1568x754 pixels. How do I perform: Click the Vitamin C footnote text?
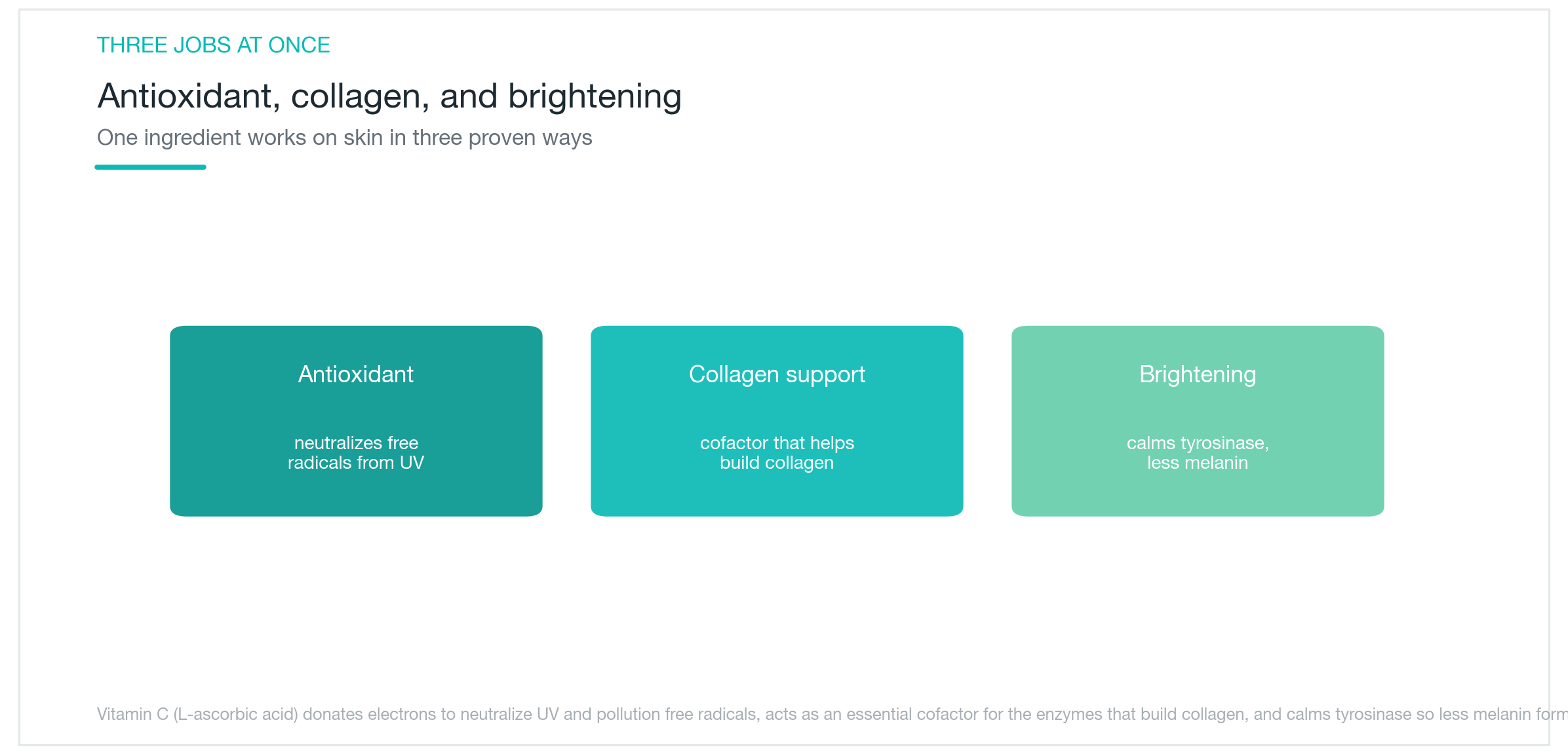(833, 714)
